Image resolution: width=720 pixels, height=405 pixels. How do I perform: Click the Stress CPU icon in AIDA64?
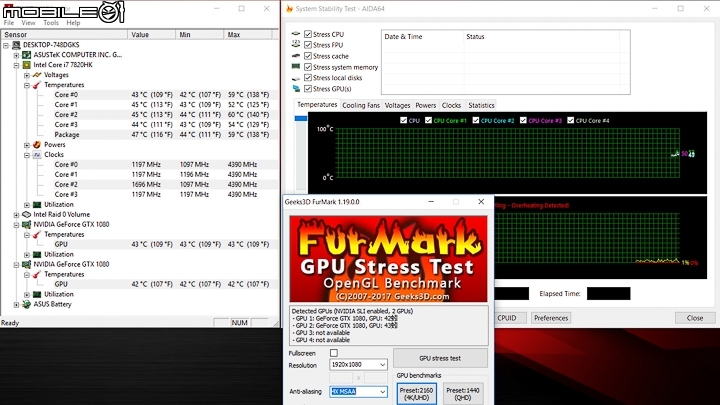coord(296,34)
